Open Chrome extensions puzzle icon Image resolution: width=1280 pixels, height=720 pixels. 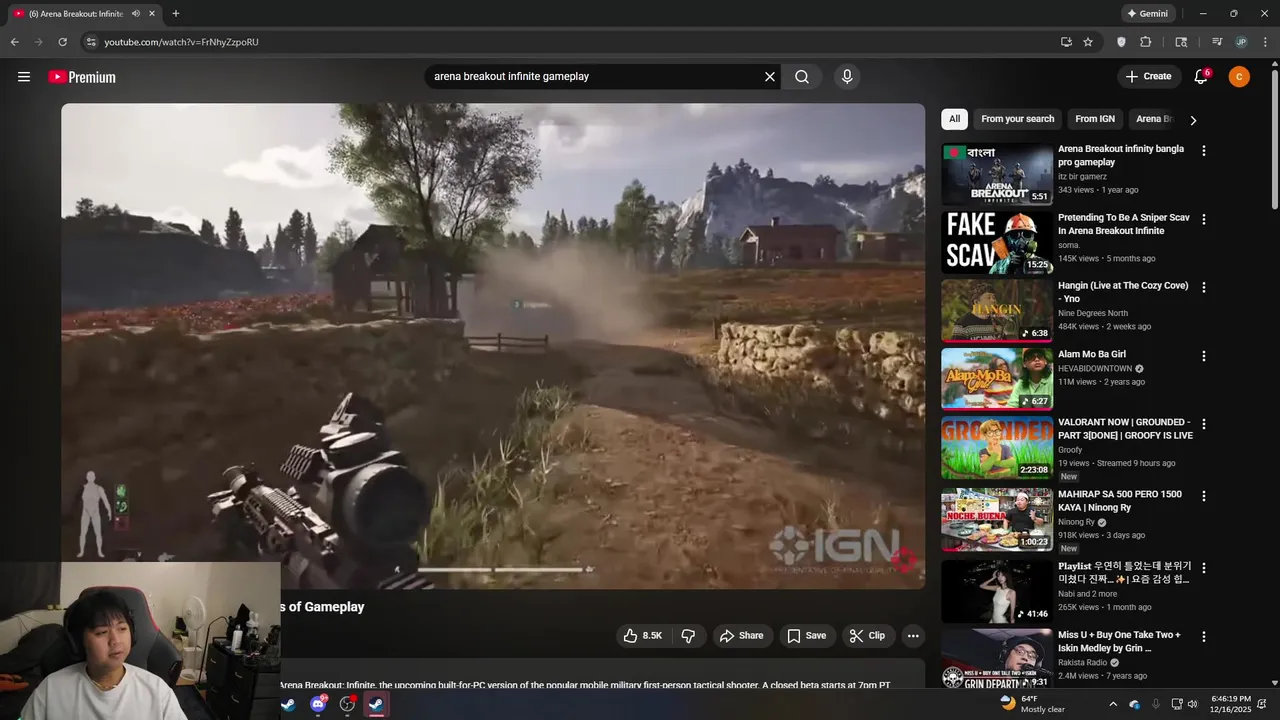click(x=1146, y=42)
